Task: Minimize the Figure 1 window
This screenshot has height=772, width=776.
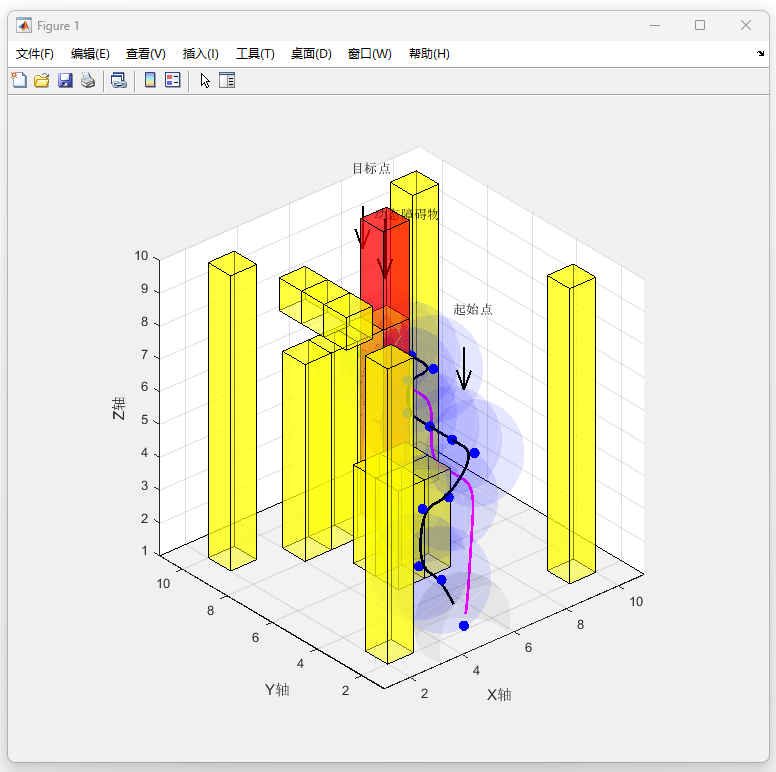Action: (x=655, y=25)
